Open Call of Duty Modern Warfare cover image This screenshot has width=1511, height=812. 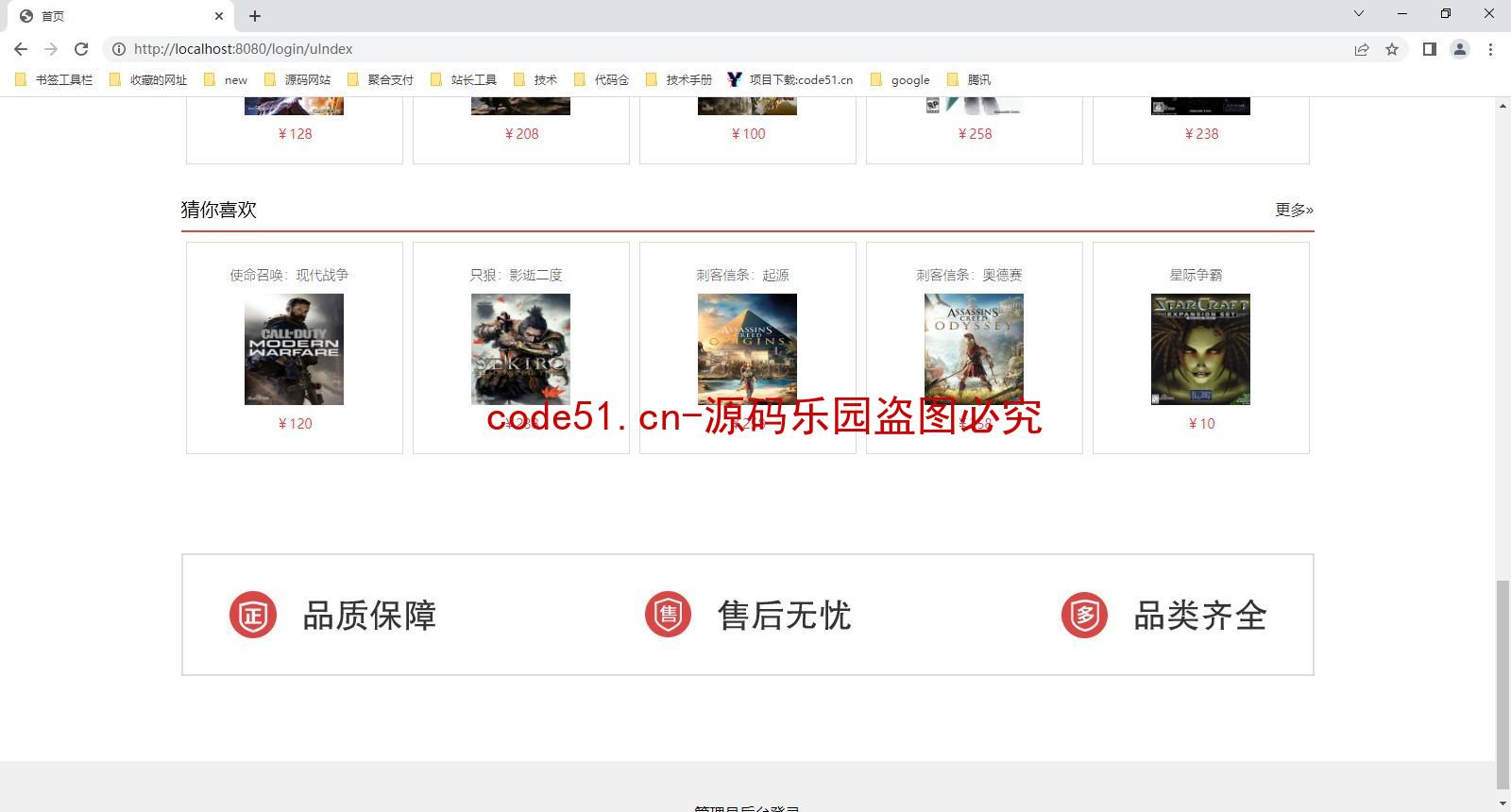coord(294,349)
